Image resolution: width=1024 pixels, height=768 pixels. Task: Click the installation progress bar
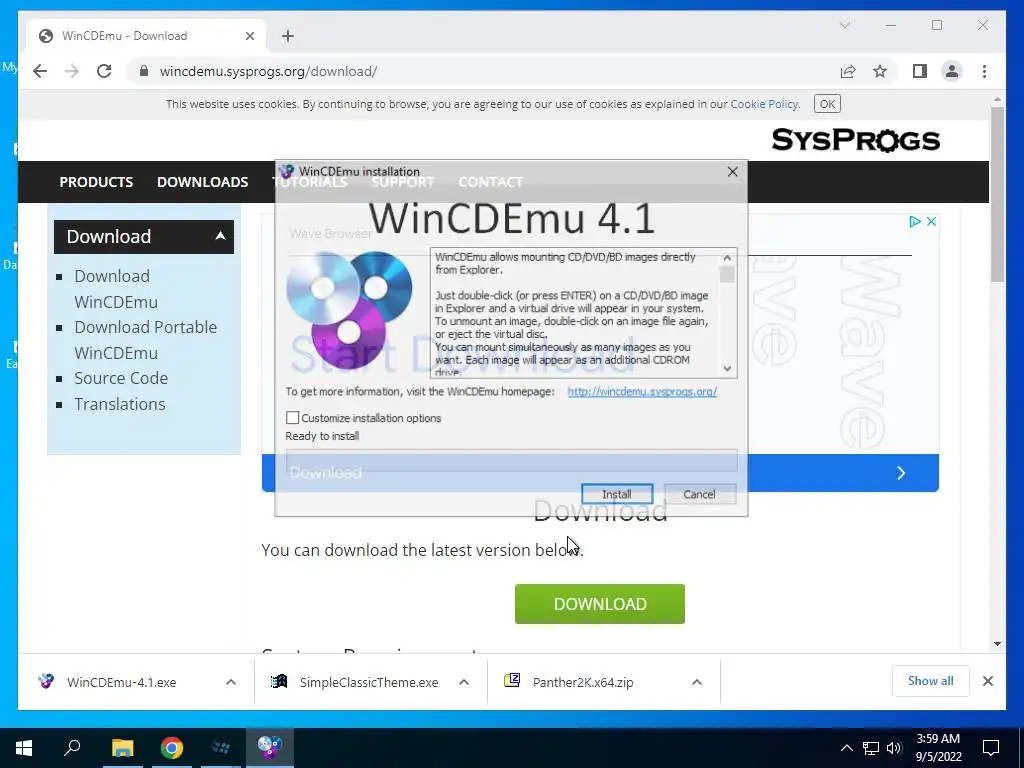click(511, 461)
